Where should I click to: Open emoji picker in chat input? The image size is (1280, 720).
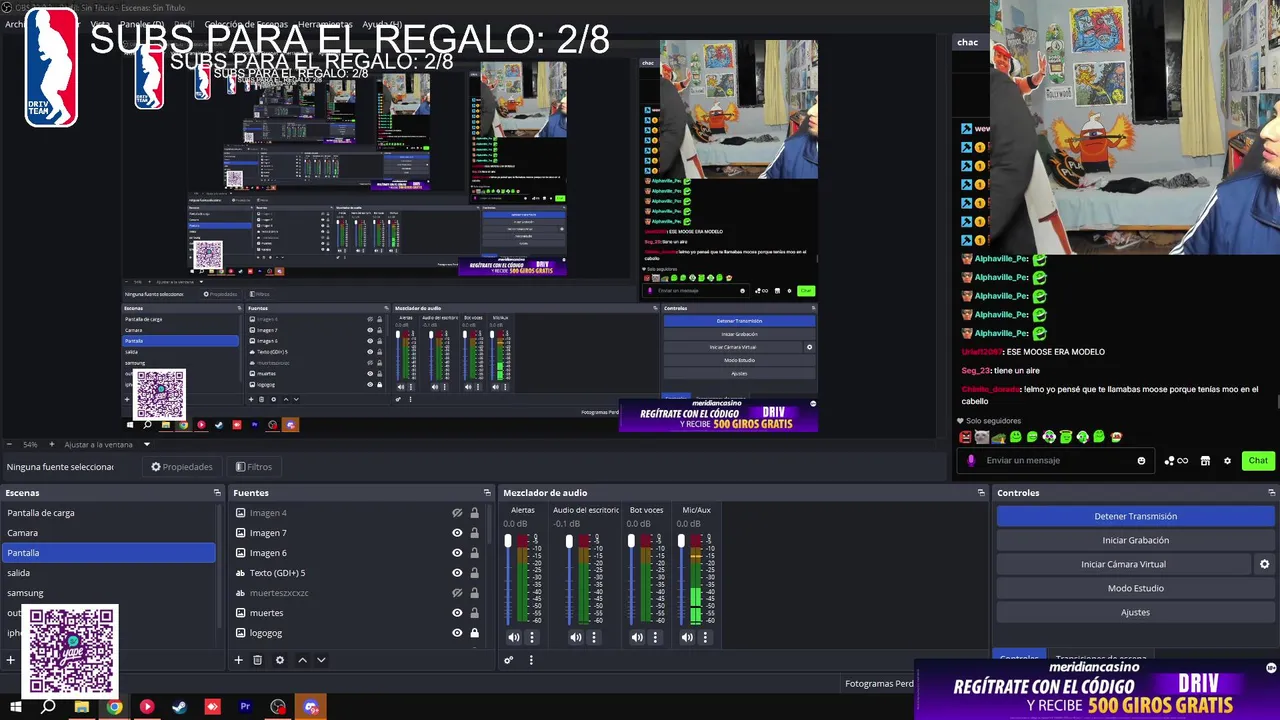pyautogui.click(x=1141, y=461)
